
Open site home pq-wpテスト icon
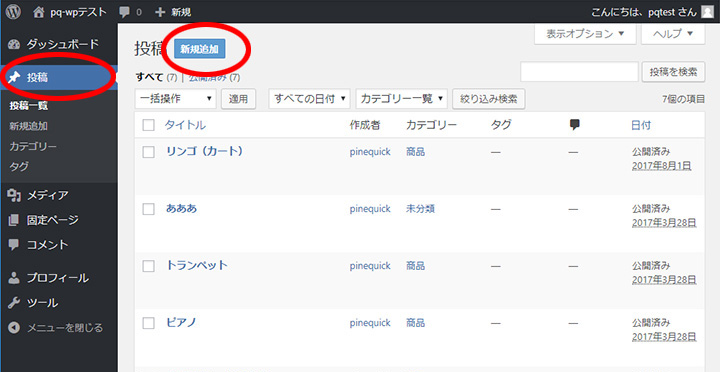[x=39, y=12]
